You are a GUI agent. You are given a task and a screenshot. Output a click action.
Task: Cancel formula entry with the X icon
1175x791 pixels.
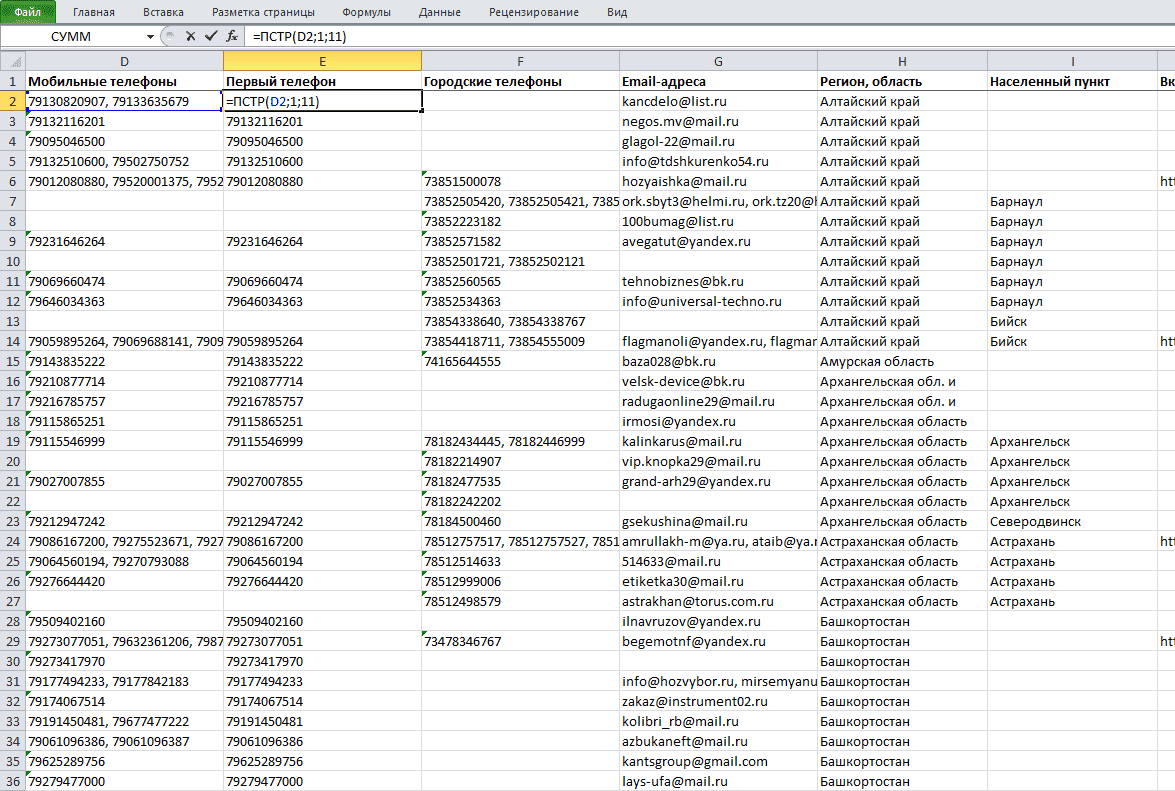[190, 36]
